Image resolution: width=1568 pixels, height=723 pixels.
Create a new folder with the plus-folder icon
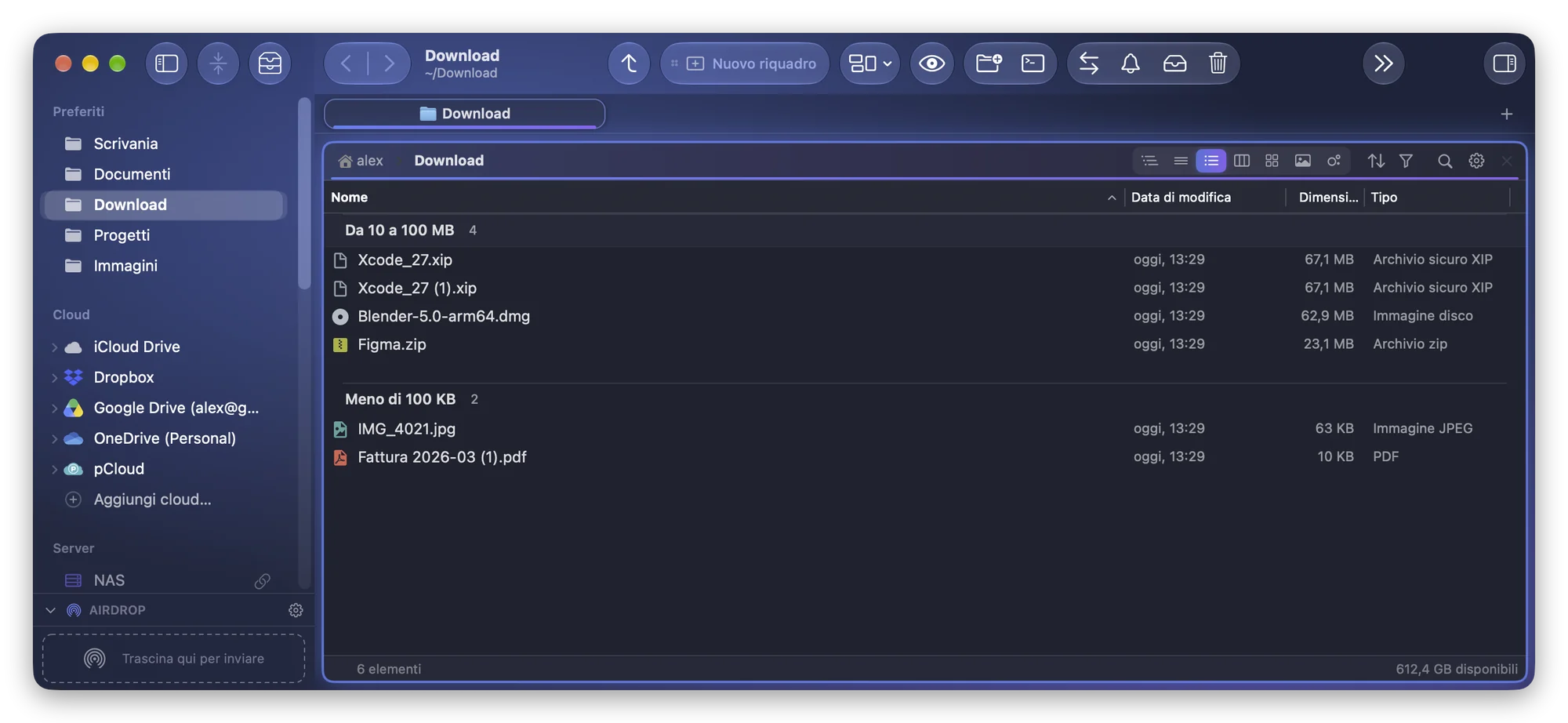(x=989, y=64)
